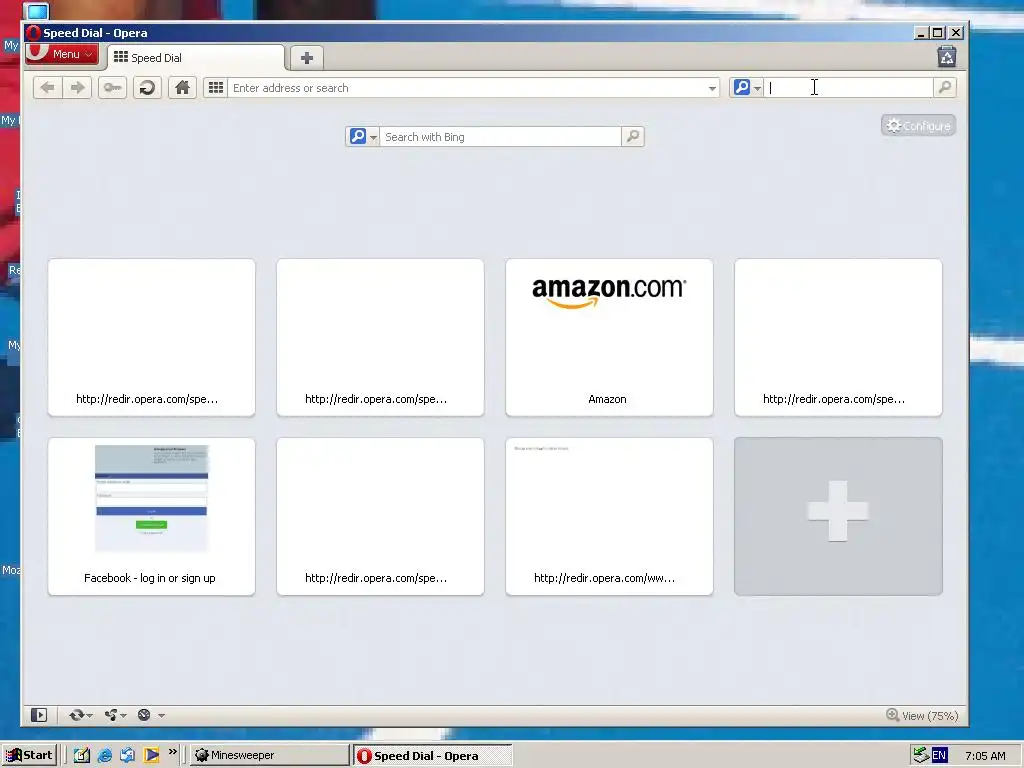
Task: Toggle the panels sidebar button in status bar
Action: tap(39, 715)
